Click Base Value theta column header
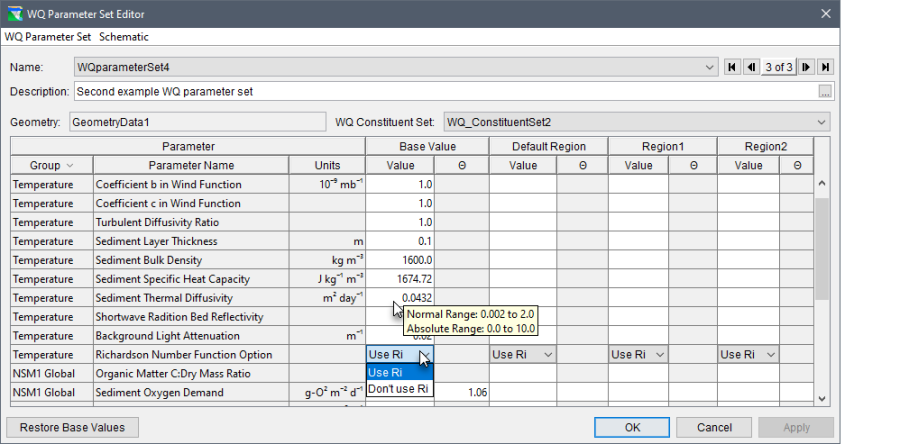This screenshot has width=900, height=444. click(462, 165)
